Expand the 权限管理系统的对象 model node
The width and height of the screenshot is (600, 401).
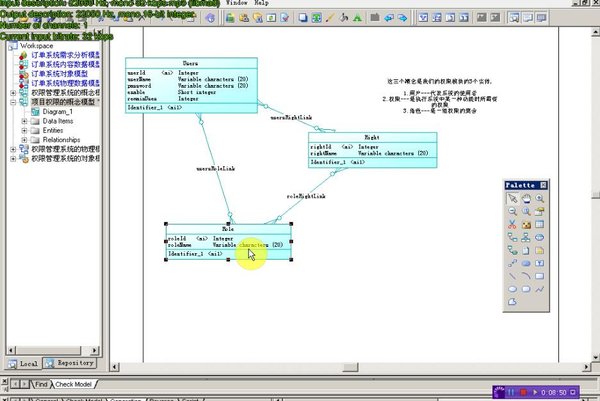(x=13, y=158)
